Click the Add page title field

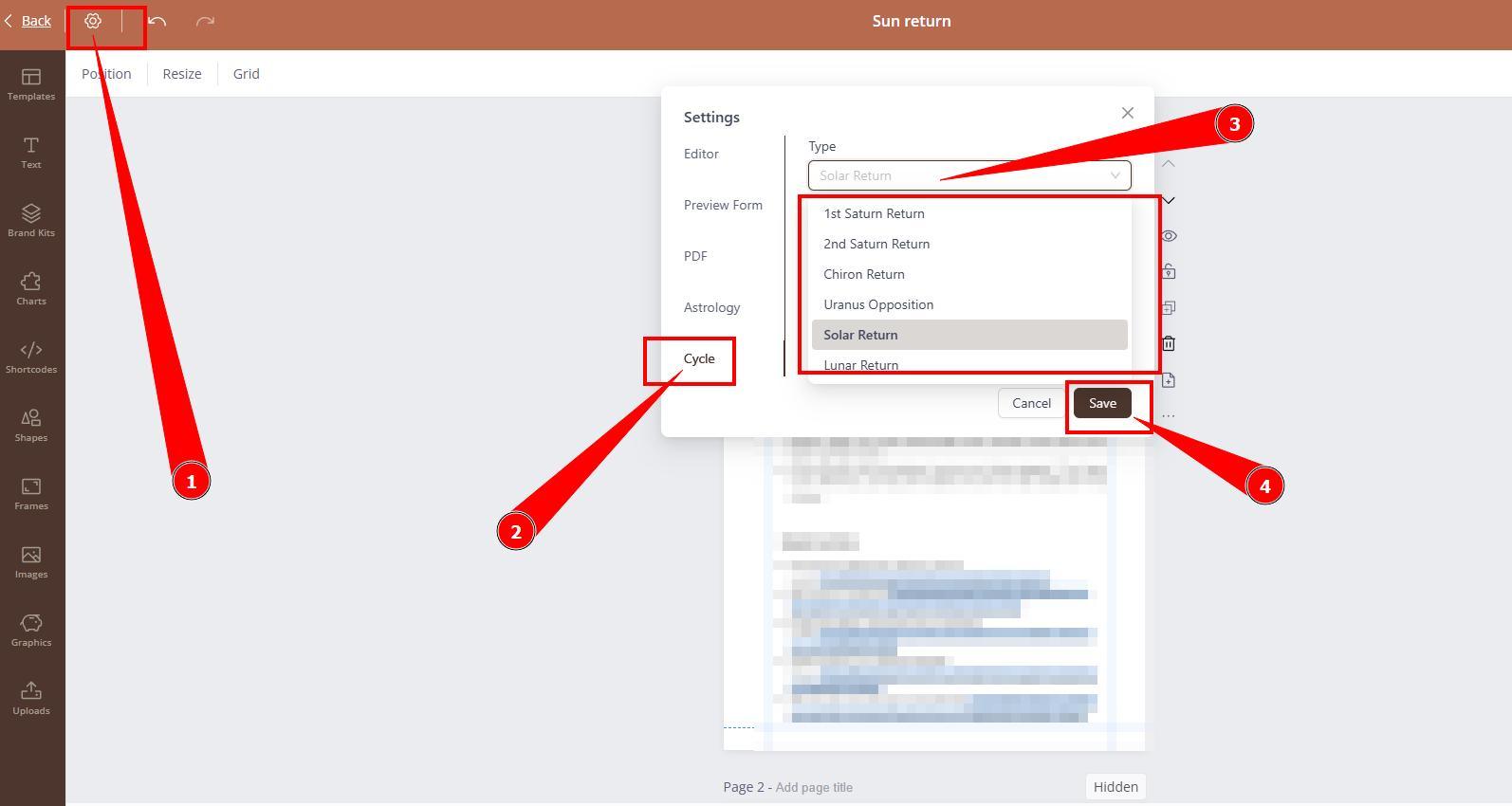click(814, 788)
